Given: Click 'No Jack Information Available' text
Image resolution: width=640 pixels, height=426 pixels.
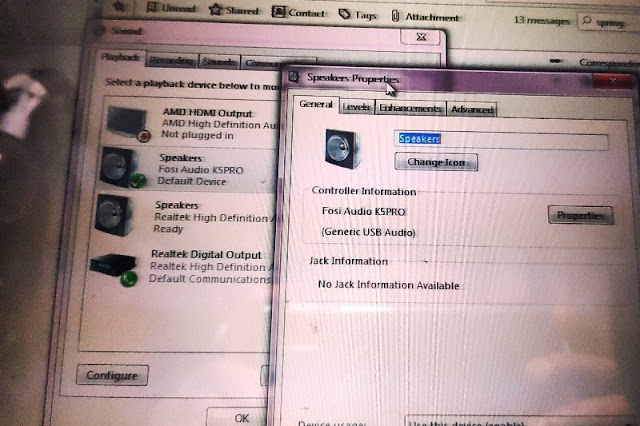Looking at the screenshot, I should (x=389, y=285).
